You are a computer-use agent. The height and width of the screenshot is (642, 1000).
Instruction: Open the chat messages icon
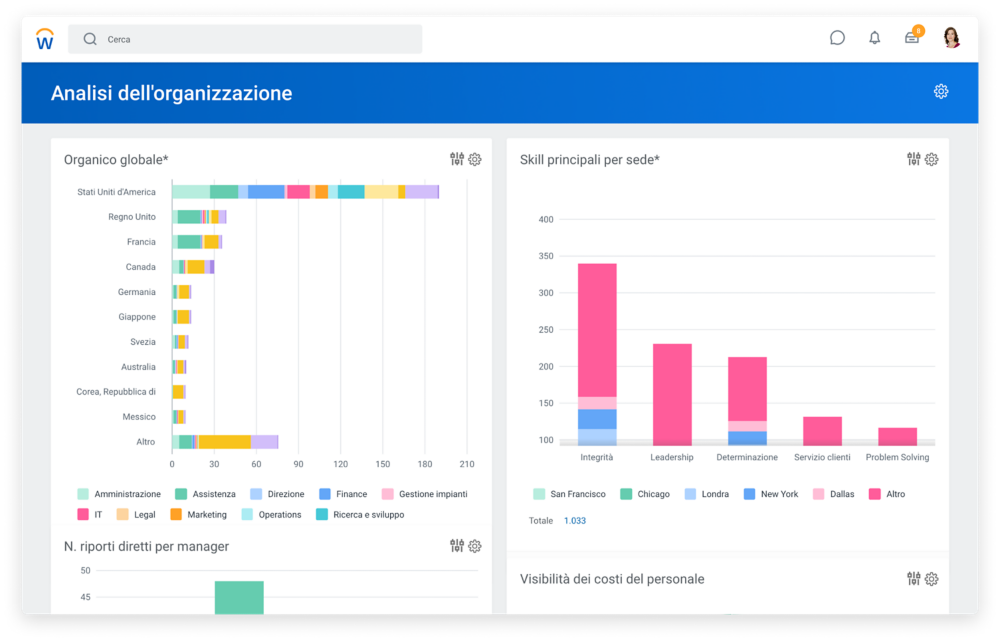837,38
